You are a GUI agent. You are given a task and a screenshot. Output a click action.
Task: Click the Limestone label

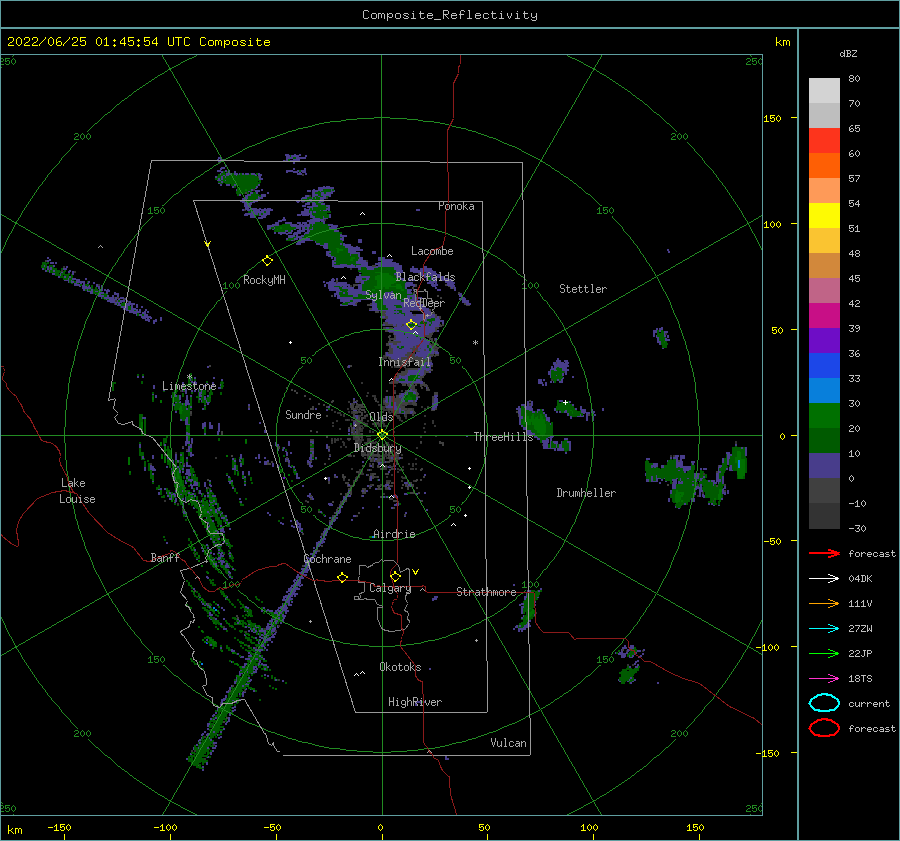click(189, 386)
